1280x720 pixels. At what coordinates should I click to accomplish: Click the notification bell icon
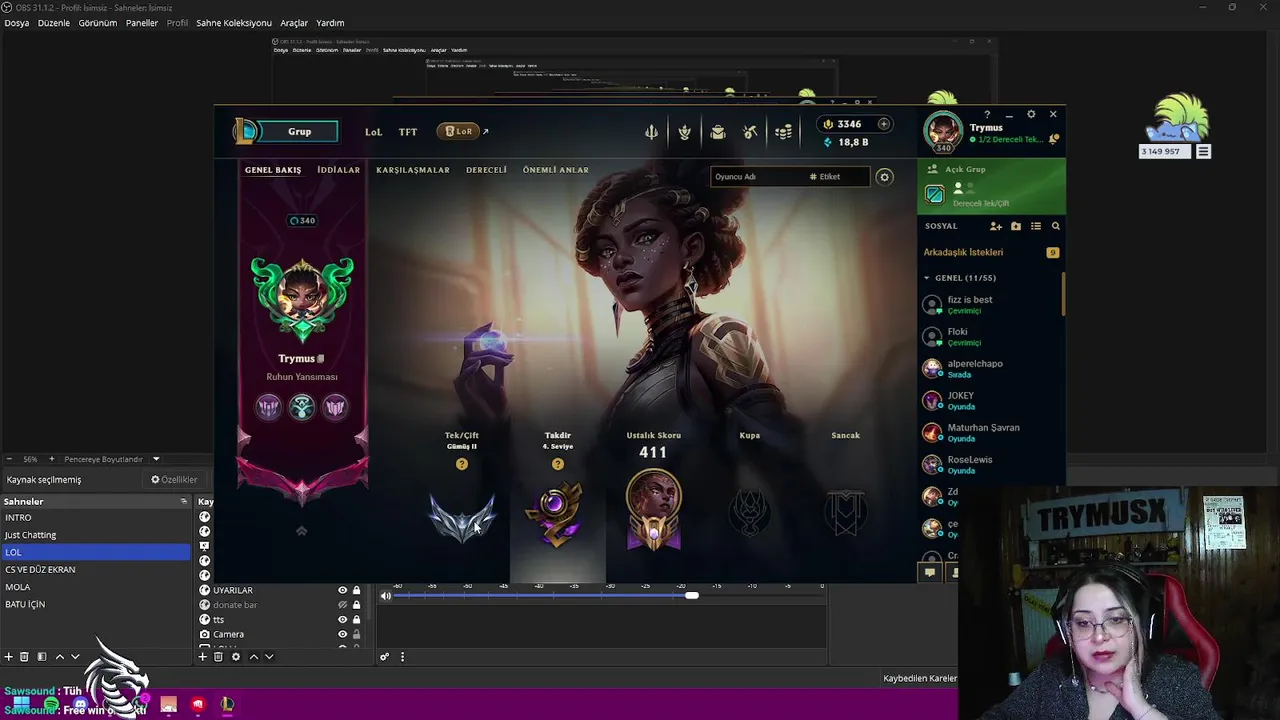tap(1054, 140)
